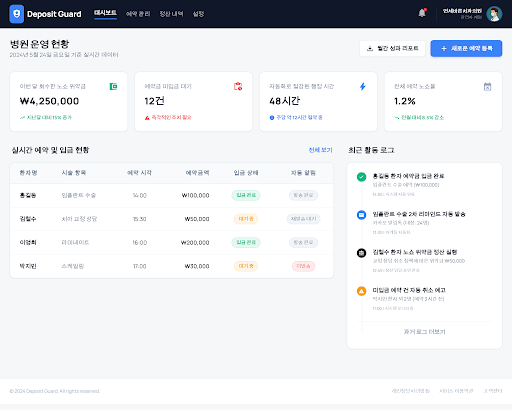This screenshot has height=410, width=512.
Task: Click the downward trend icon under 1.2%
Action: point(397,118)
